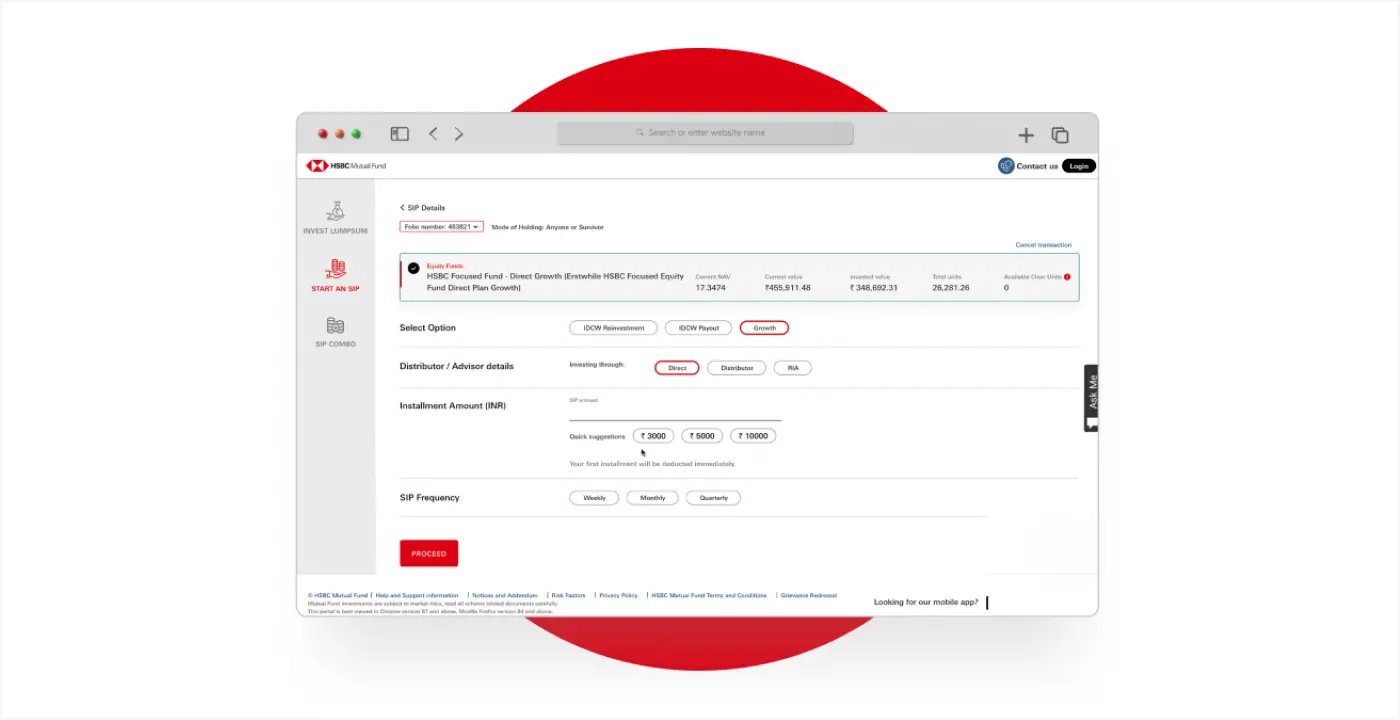Pick the ₹ 5000 quick suggestion

pyautogui.click(x=702, y=436)
